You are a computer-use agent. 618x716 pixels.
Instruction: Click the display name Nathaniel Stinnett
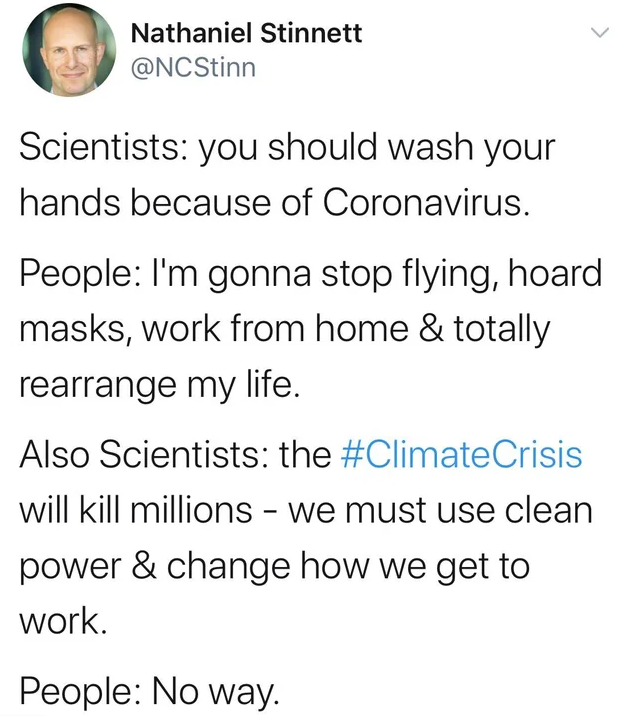tap(246, 33)
